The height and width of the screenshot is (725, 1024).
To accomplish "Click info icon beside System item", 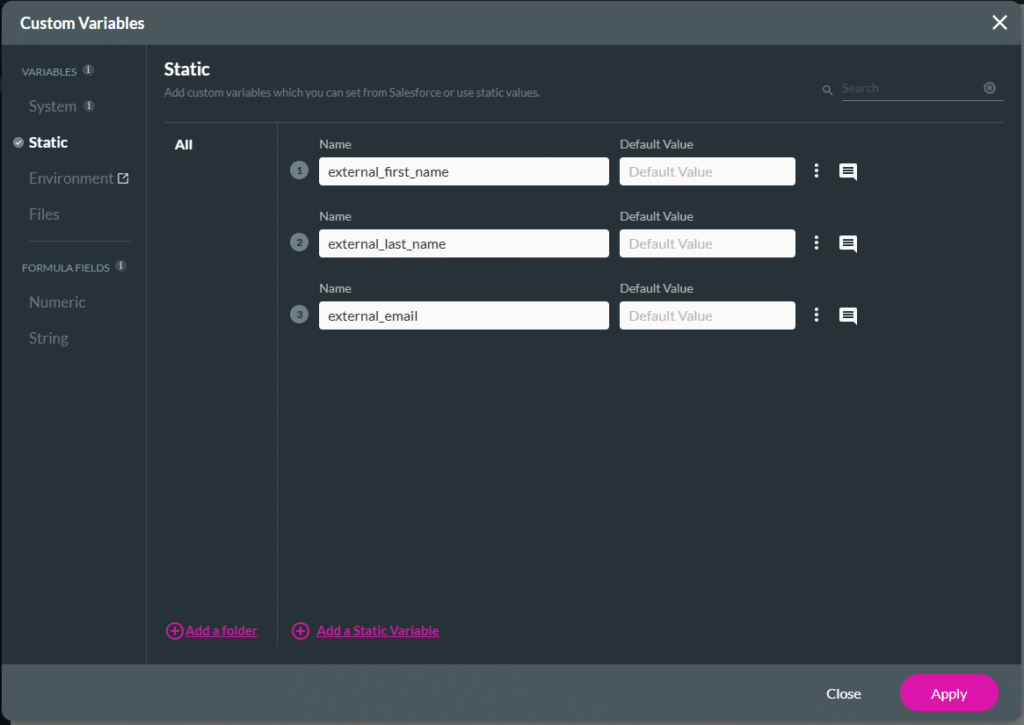I will tap(89, 106).
